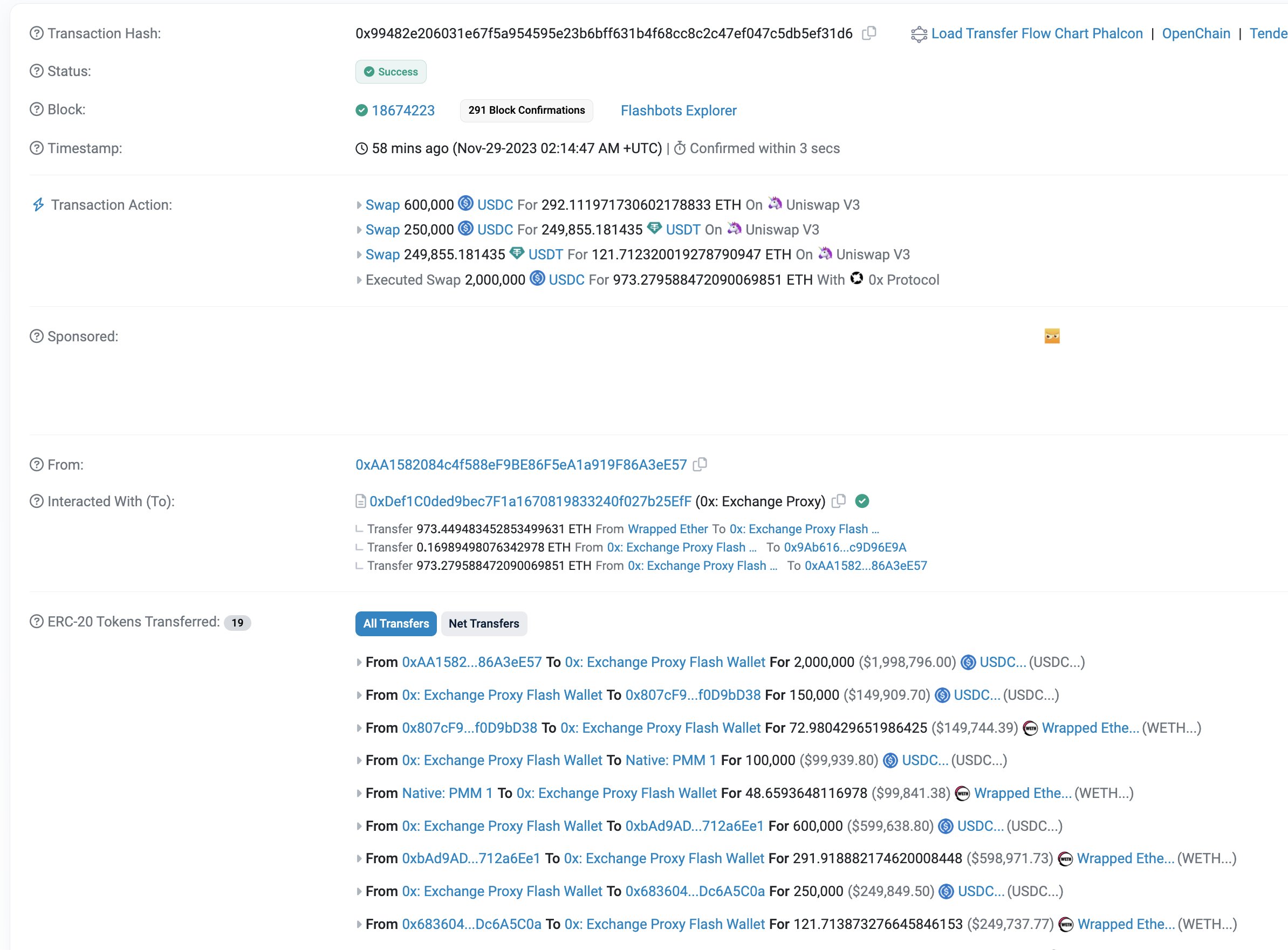Click help icon beside Transaction Hash label
This screenshot has width=1288, height=950.
coord(36,33)
